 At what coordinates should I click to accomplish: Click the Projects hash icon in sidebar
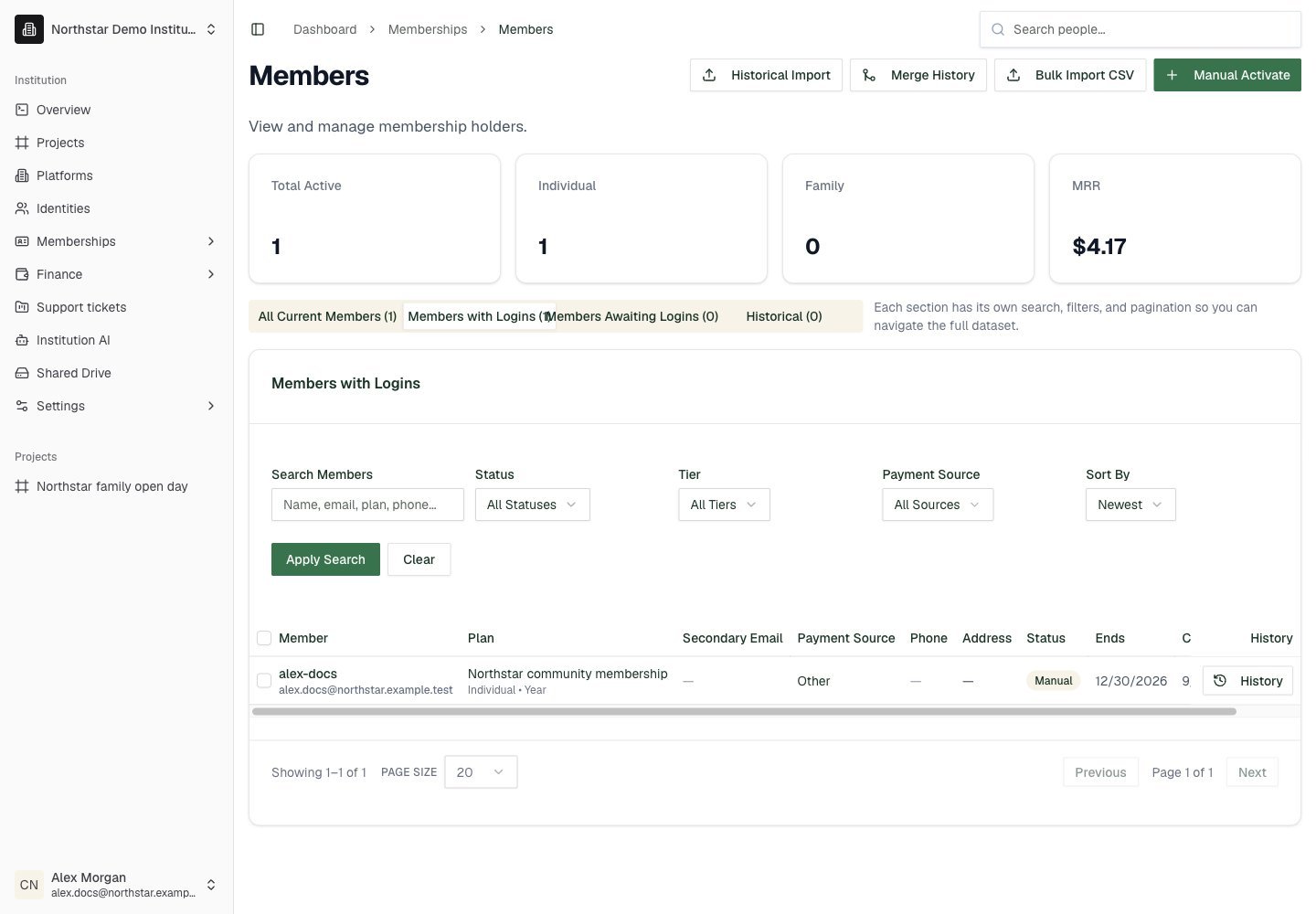point(22,143)
